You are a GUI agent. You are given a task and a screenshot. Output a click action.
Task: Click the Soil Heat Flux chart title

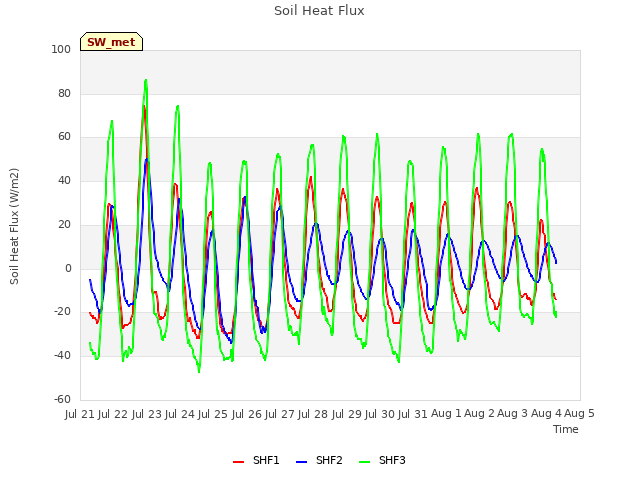point(319,11)
